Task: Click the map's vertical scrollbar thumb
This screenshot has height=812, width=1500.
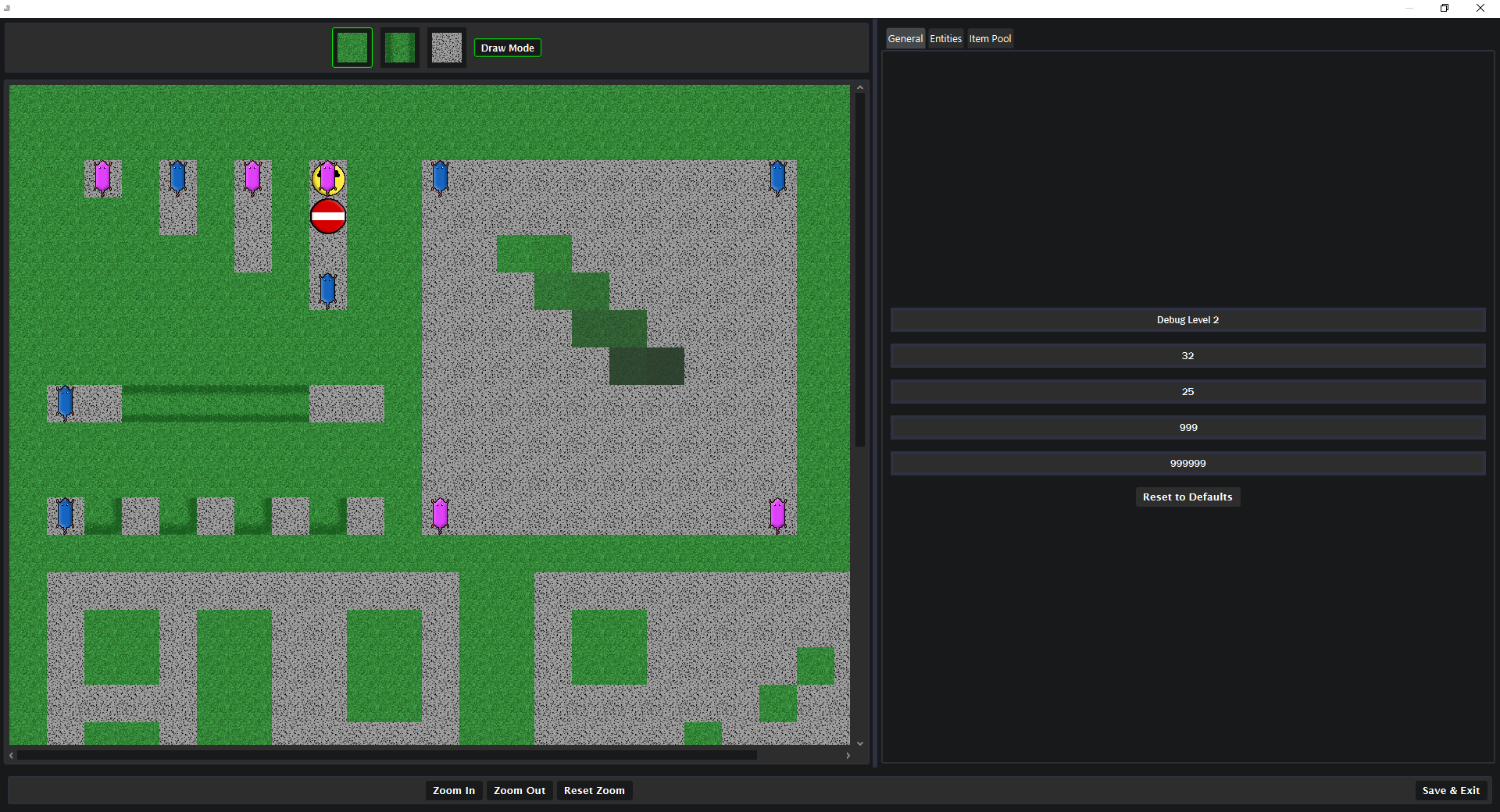Action: [860, 270]
